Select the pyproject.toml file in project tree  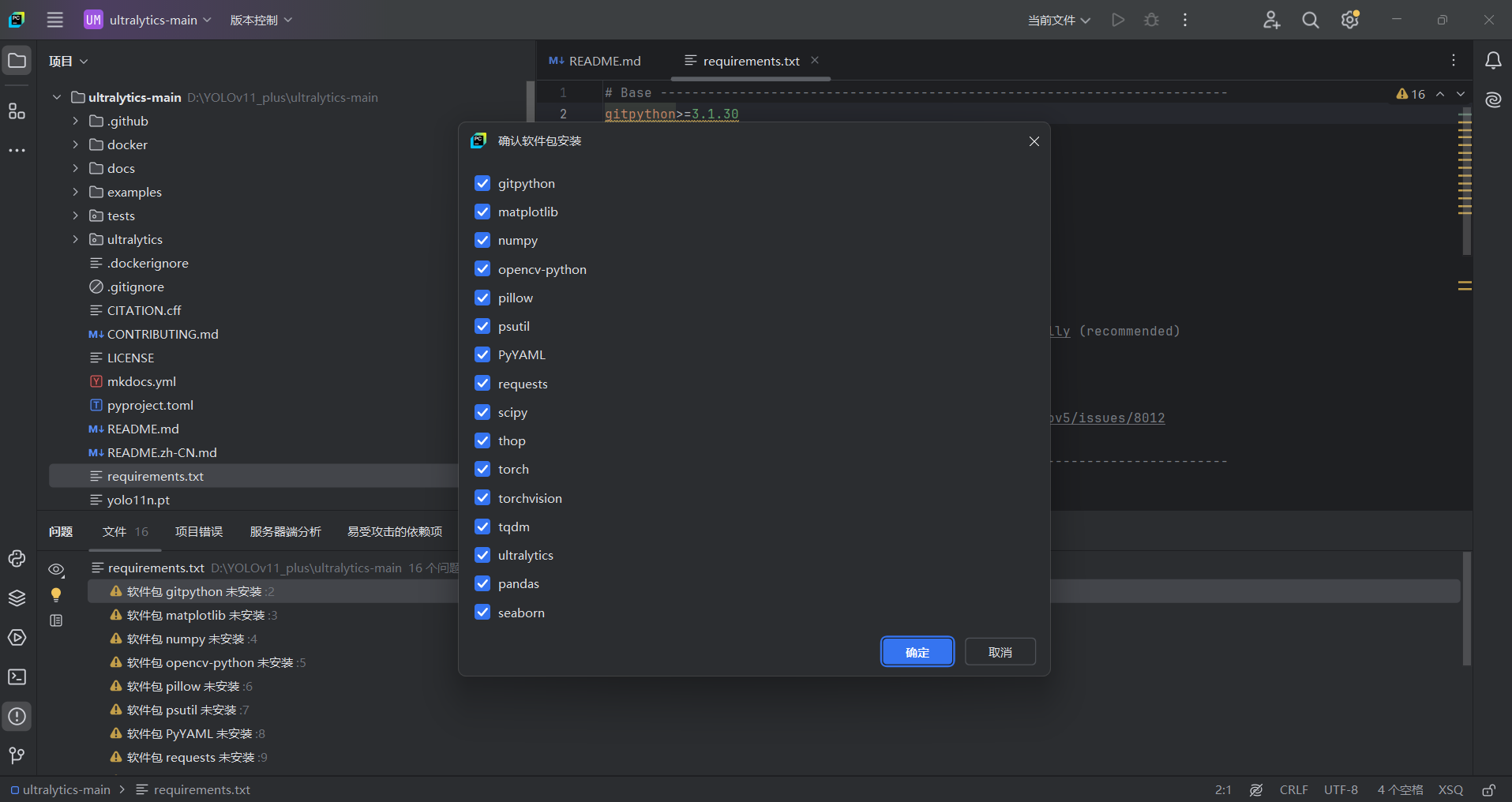coord(150,405)
